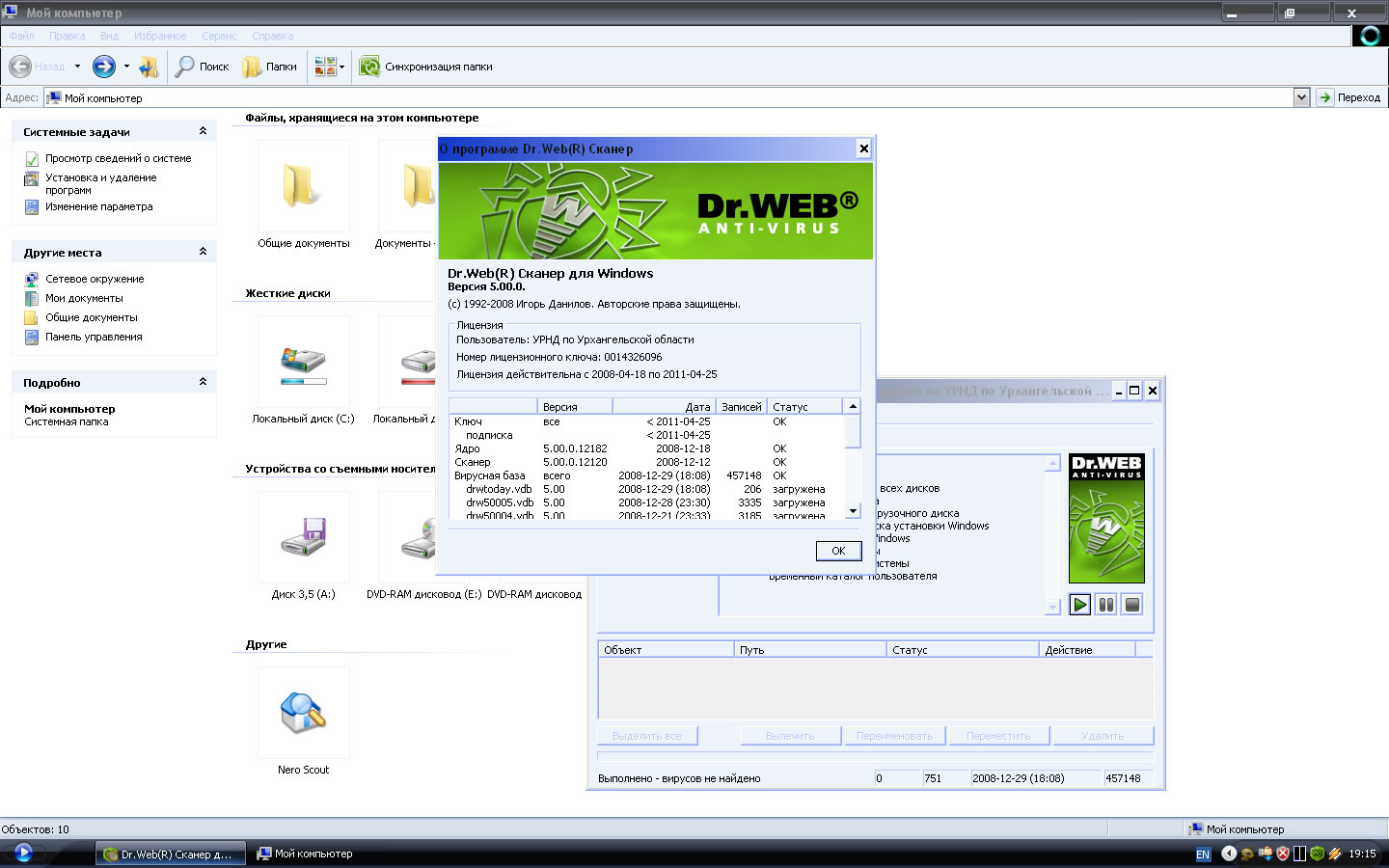
Task: Click the Up folder toolbar icon
Action: pyautogui.click(x=149, y=67)
